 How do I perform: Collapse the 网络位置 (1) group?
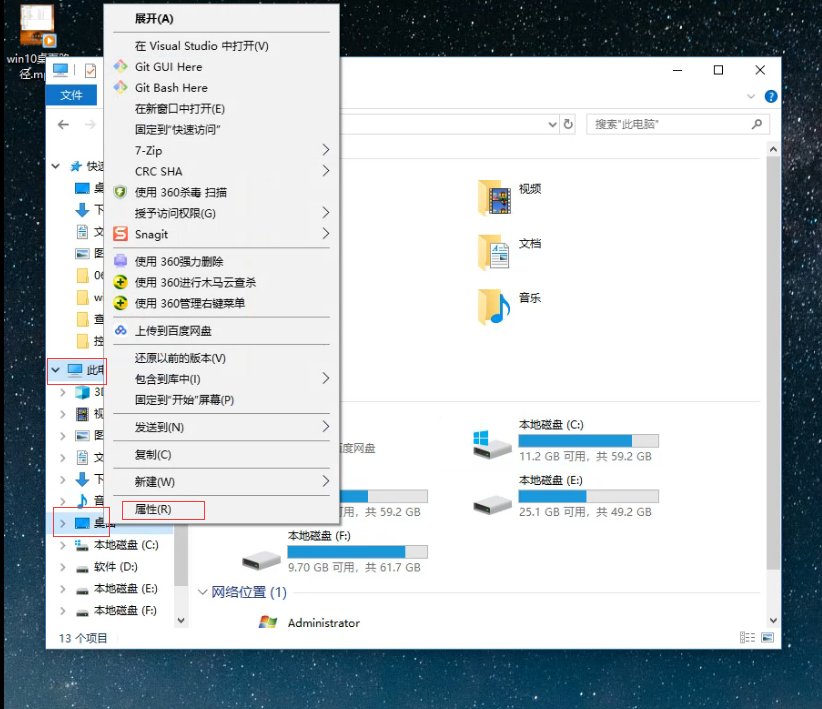tap(204, 592)
